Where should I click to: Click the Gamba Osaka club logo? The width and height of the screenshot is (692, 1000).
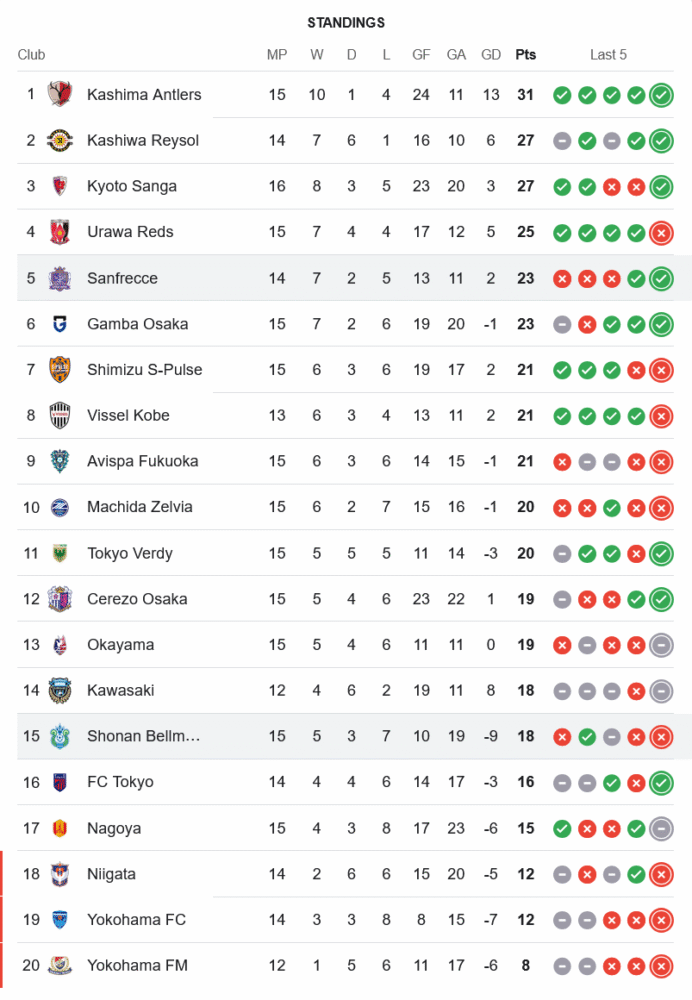pyautogui.click(x=60, y=324)
